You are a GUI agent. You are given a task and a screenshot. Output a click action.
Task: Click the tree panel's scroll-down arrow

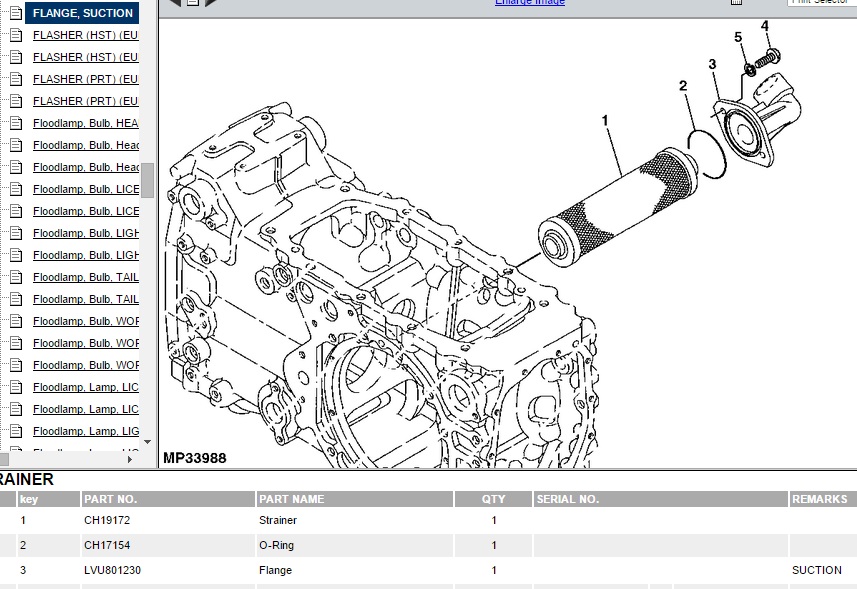pyautogui.click(x=148, y=441)
